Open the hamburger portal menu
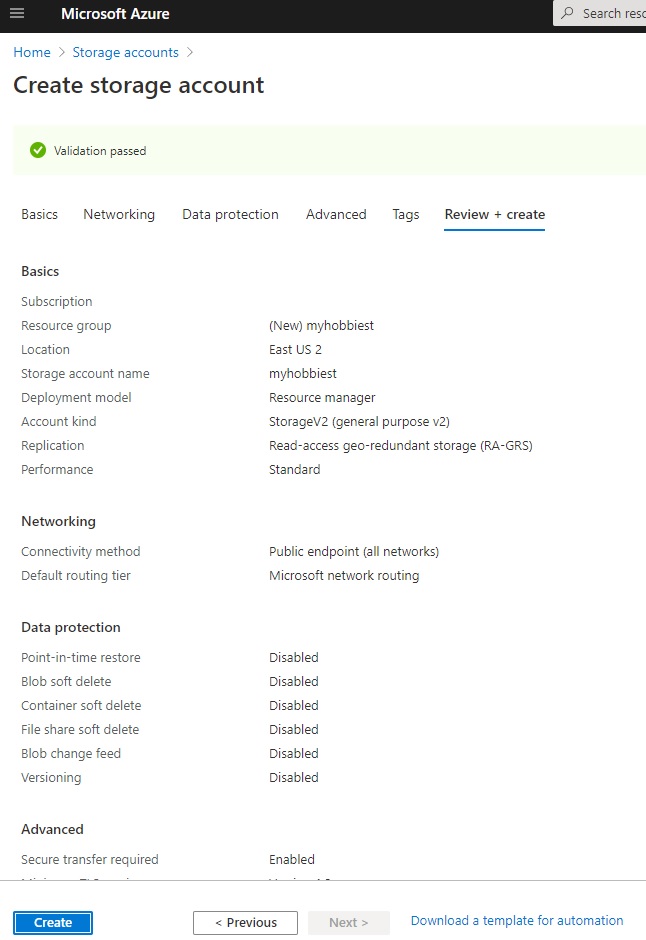Viewport: 646px width, 940px height. (17, 13)
